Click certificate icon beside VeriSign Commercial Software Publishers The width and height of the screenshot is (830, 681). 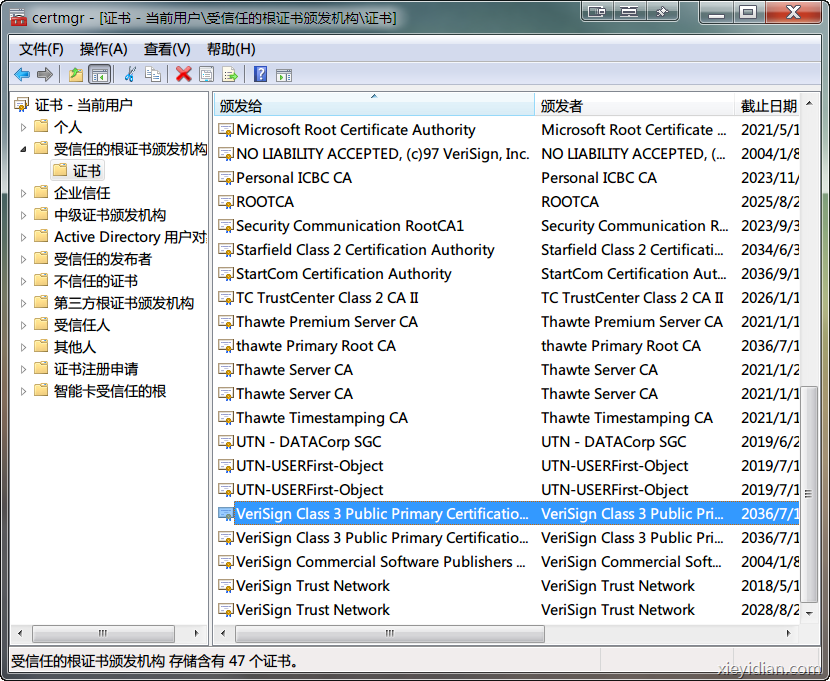point(226,562)
